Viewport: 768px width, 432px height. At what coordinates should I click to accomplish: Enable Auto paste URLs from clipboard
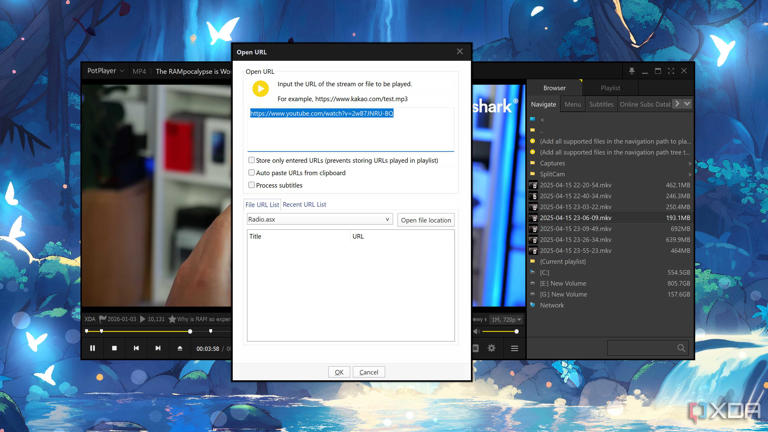pos(251,173)
